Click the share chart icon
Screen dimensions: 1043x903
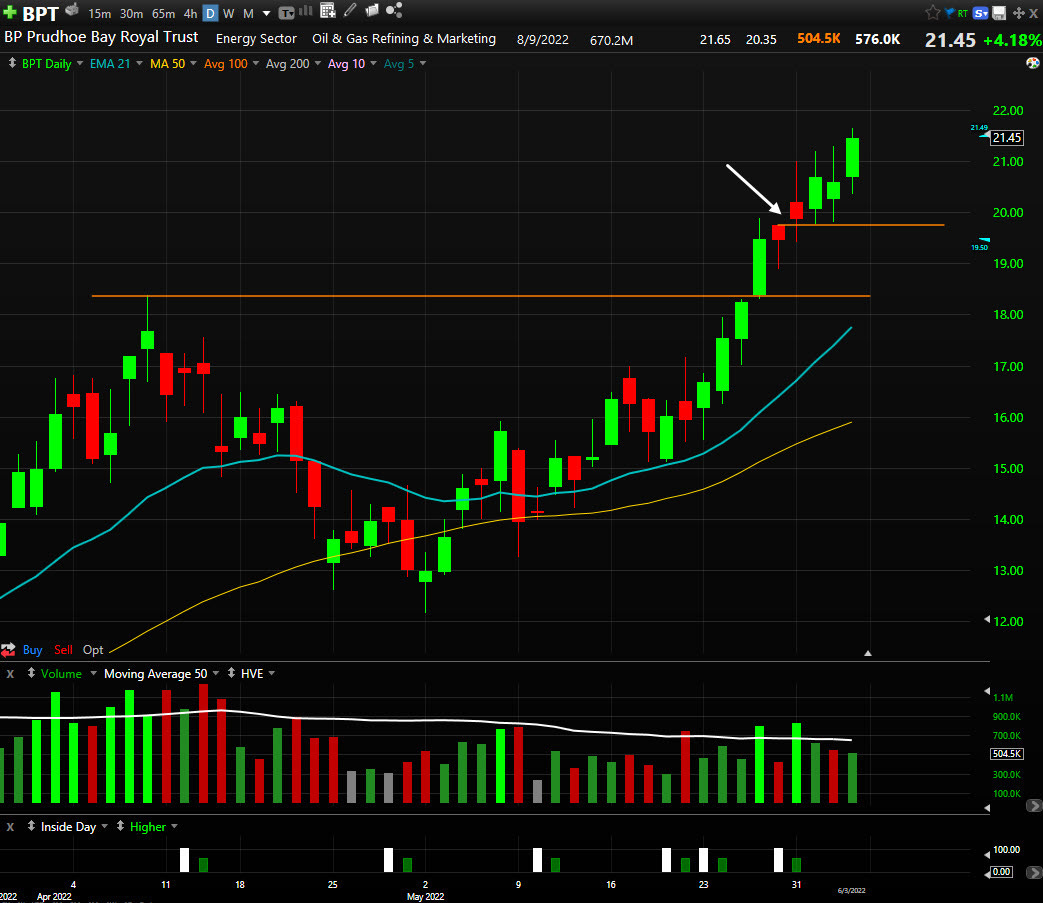click(x=394, y=10)
